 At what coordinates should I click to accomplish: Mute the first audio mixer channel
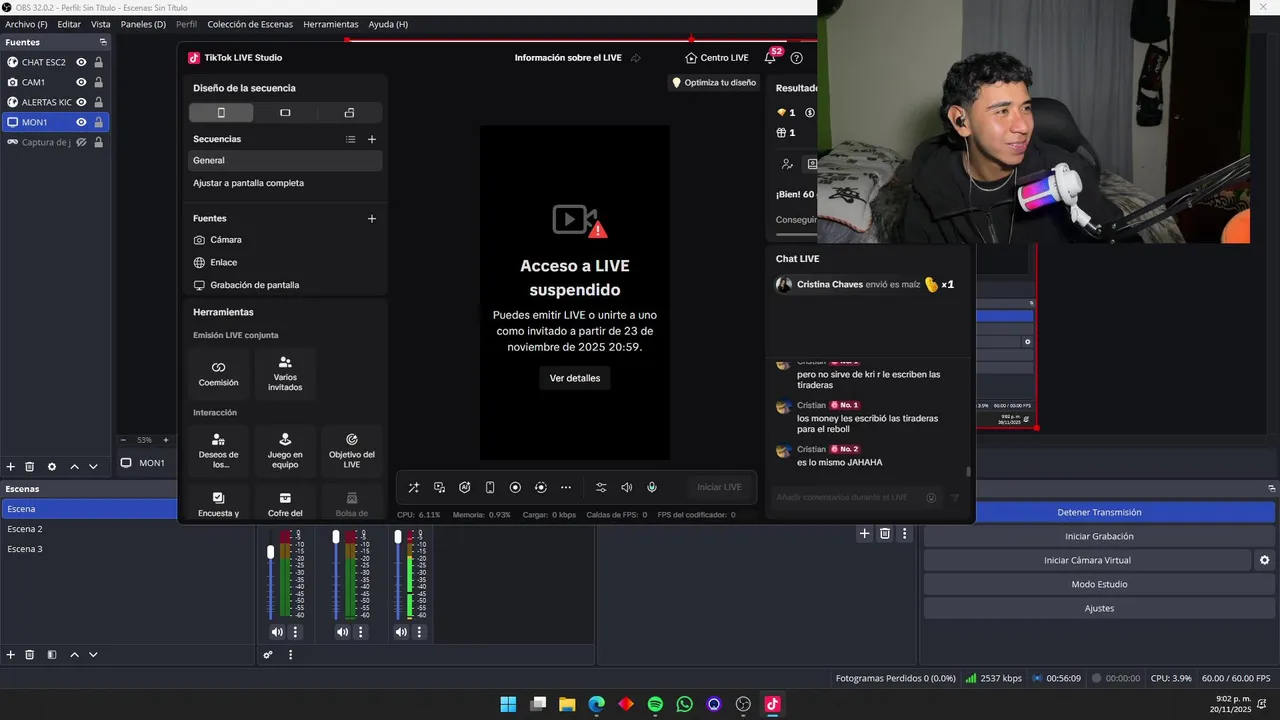coord(277,632)
